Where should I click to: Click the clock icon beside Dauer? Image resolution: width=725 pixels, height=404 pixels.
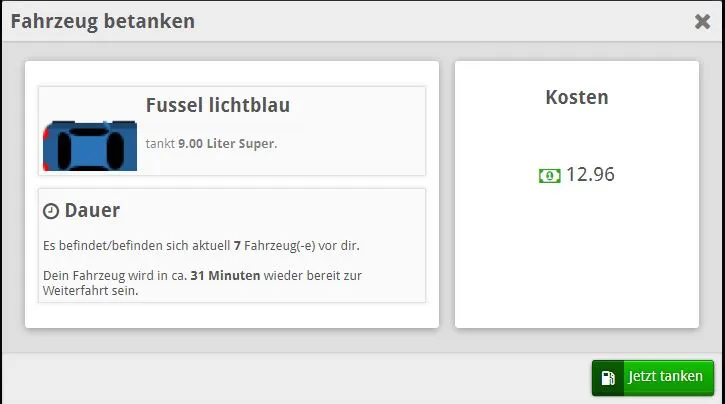point(51,212)
